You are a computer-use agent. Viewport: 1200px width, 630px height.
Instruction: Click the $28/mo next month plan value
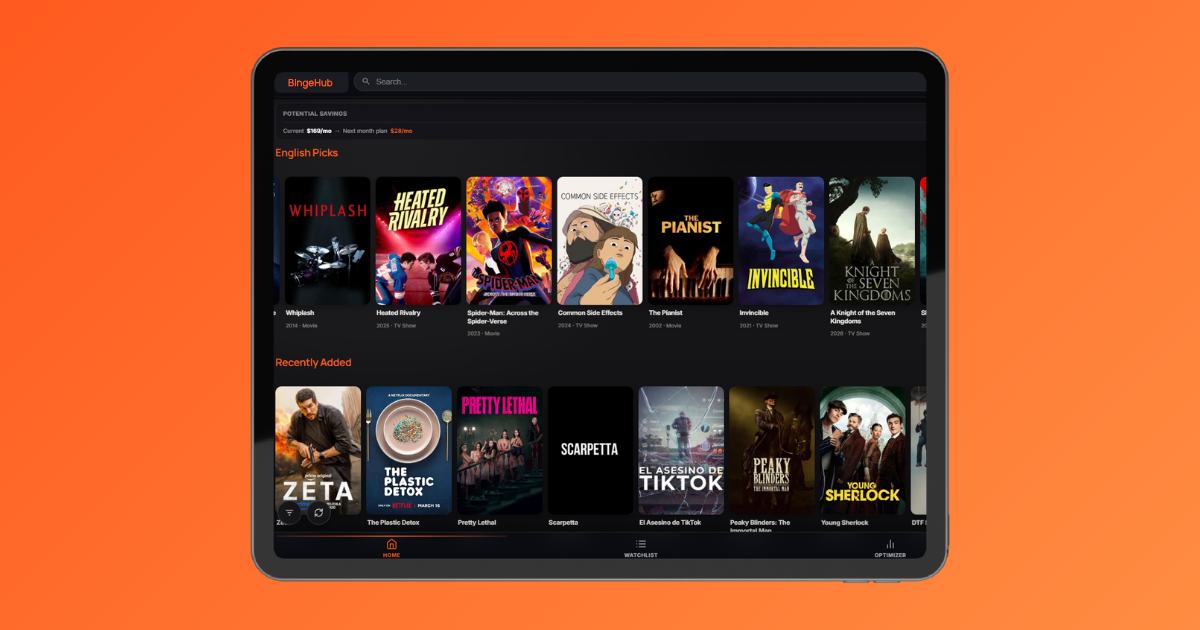coord(401,131)
